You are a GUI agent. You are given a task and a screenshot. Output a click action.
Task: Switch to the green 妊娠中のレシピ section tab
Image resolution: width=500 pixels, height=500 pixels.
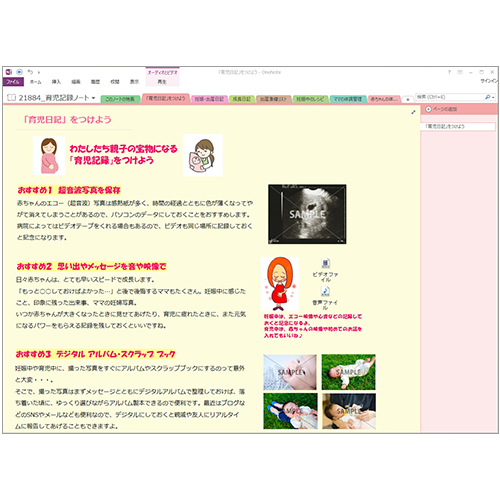click(310, 99)
